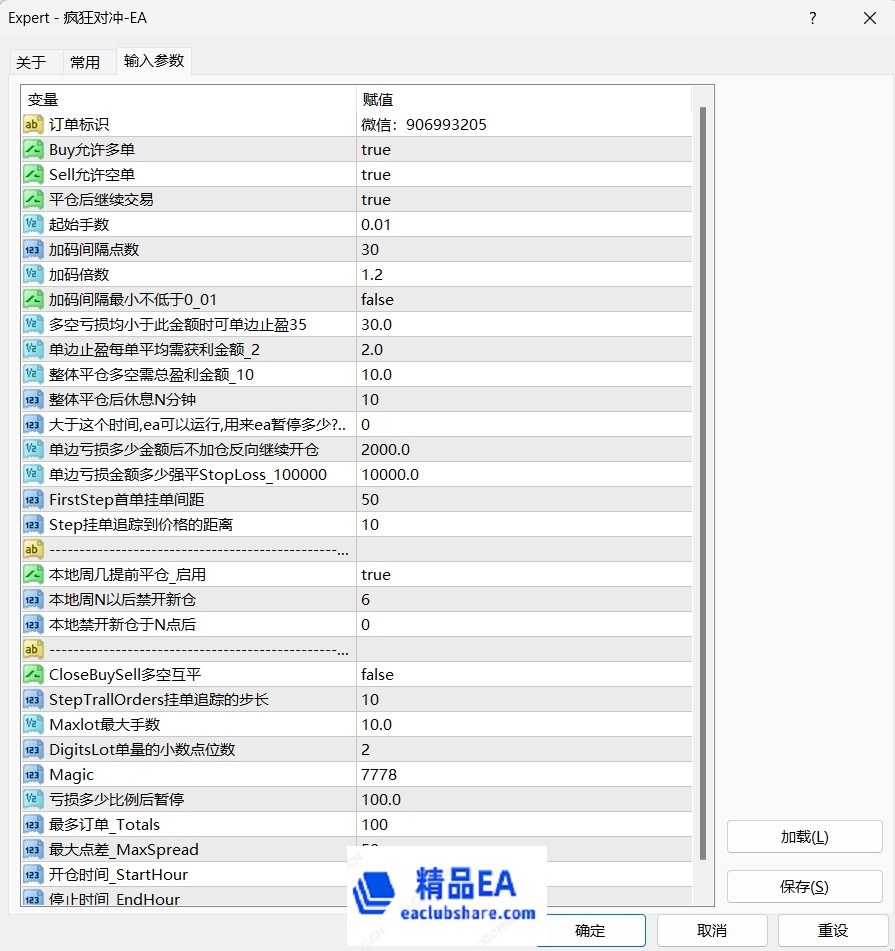Click the boolean icon next to Buy允许多单
The image size is (895, 951).
tap(33, 150)
